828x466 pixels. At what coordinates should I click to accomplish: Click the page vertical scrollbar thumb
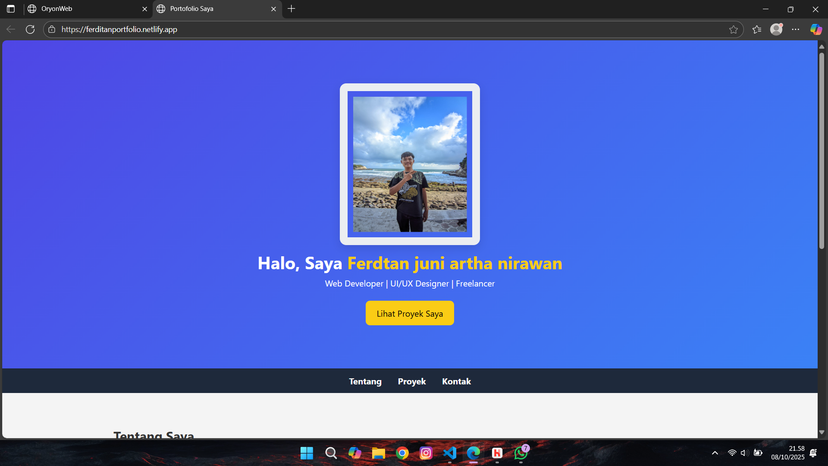[822, 151]
